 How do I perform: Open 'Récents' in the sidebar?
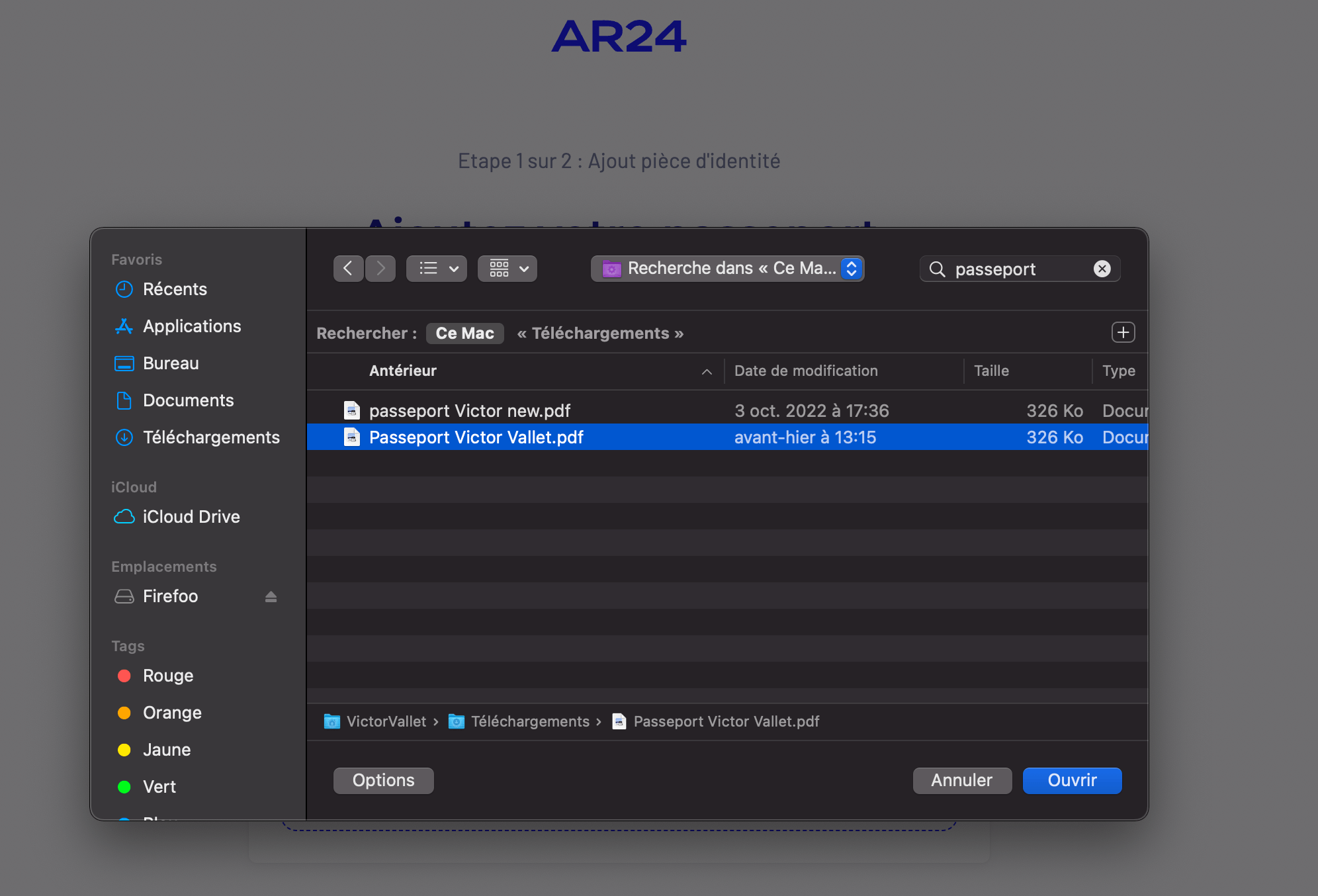175,289
